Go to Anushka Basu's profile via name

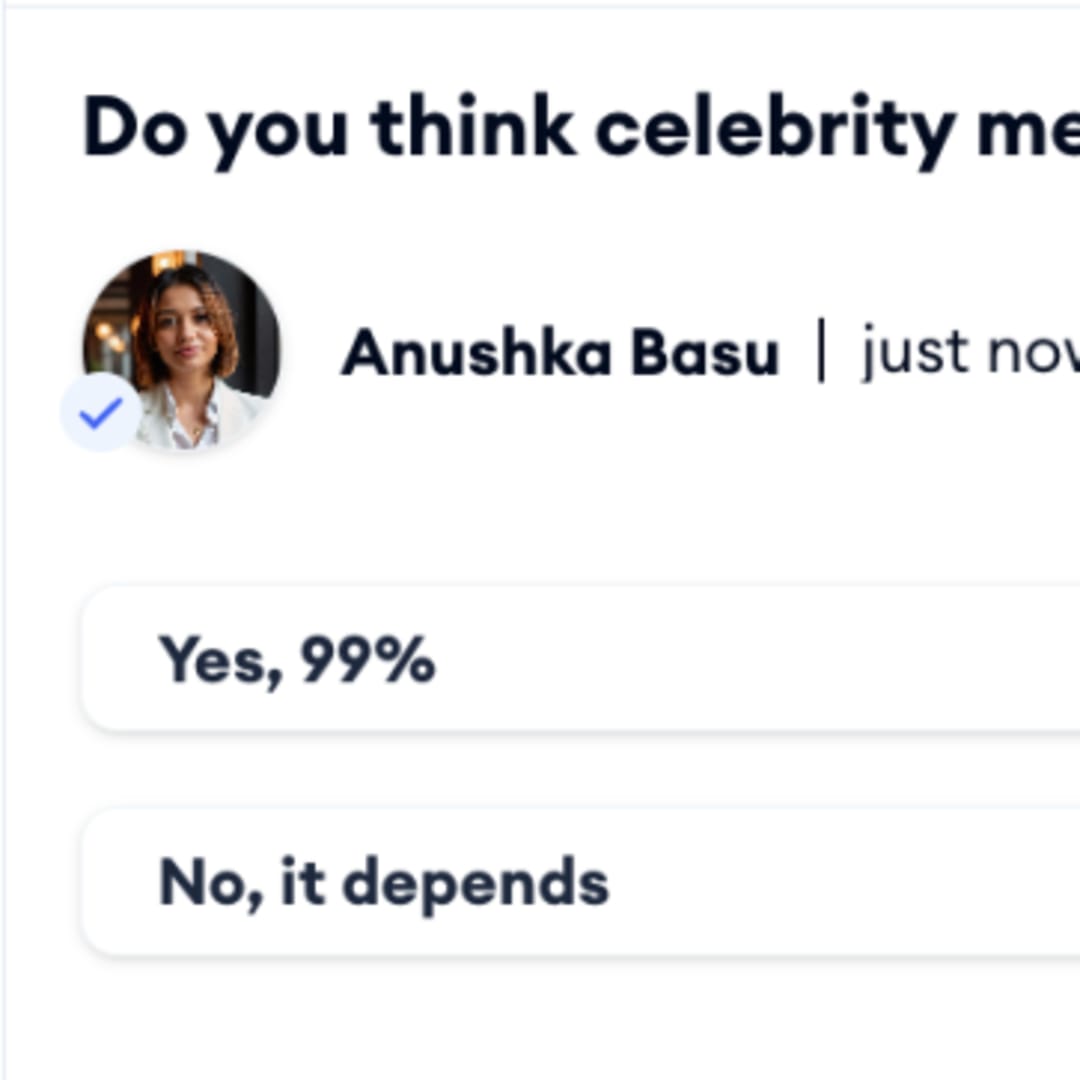[x=559, y=353]
